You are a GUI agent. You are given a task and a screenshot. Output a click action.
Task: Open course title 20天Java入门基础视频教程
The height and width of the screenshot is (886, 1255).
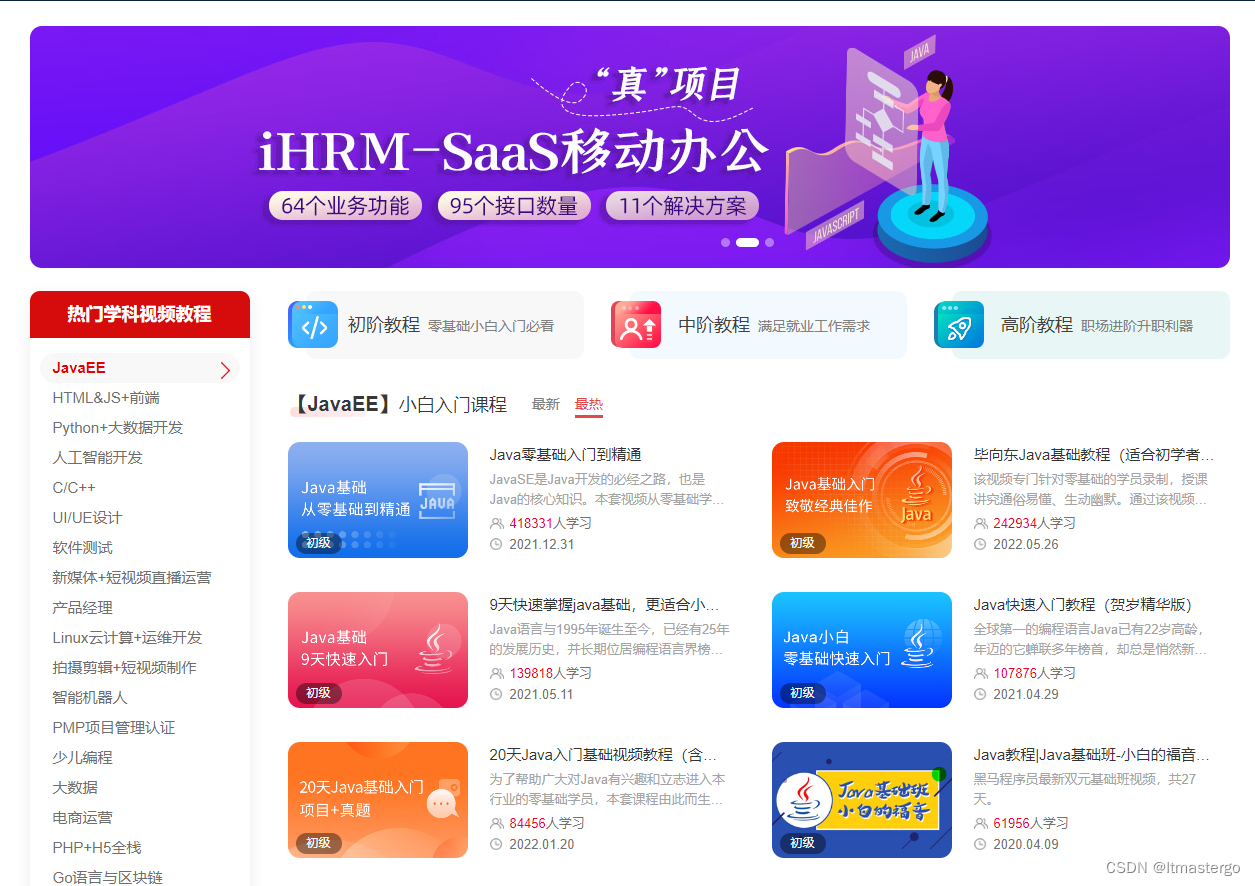pos(604,755)
